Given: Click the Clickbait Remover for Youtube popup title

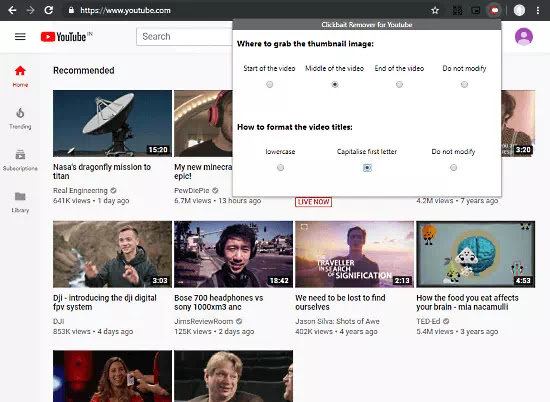Looking at the screenshot, I should tap(367, 25).
